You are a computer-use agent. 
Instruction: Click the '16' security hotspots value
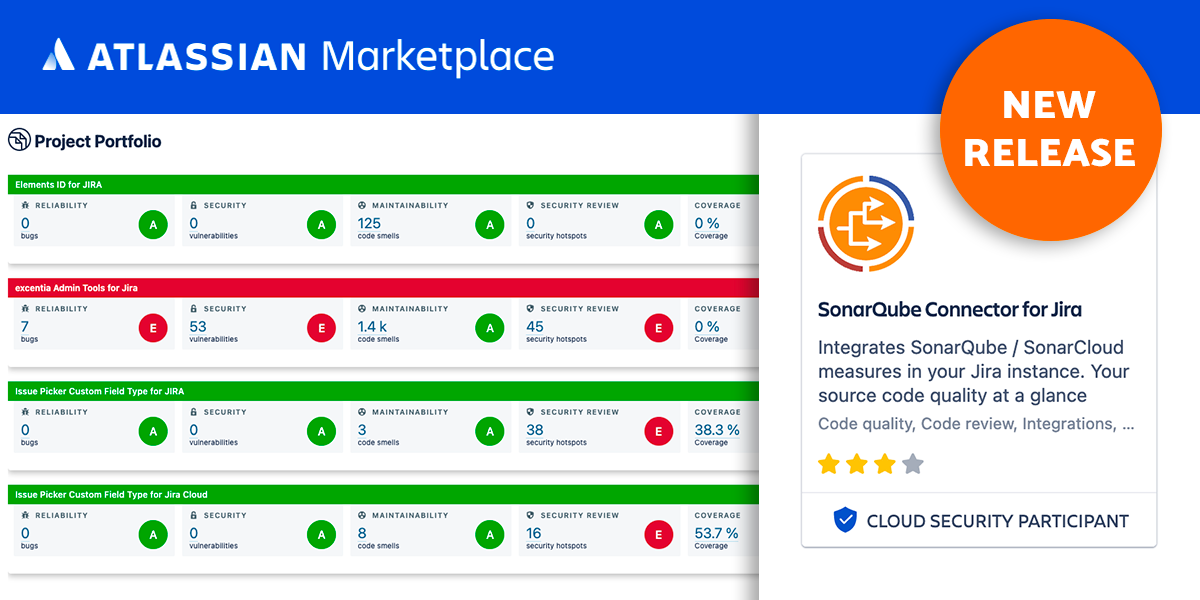click(534, 533)
